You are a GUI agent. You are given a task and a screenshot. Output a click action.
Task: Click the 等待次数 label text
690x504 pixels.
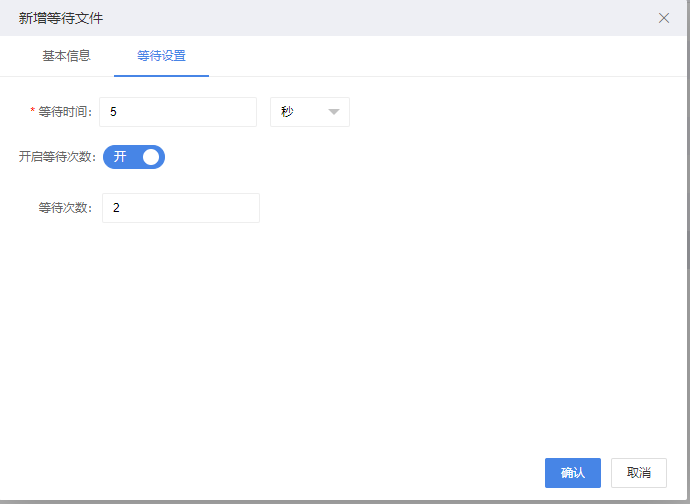pos(65,208)
